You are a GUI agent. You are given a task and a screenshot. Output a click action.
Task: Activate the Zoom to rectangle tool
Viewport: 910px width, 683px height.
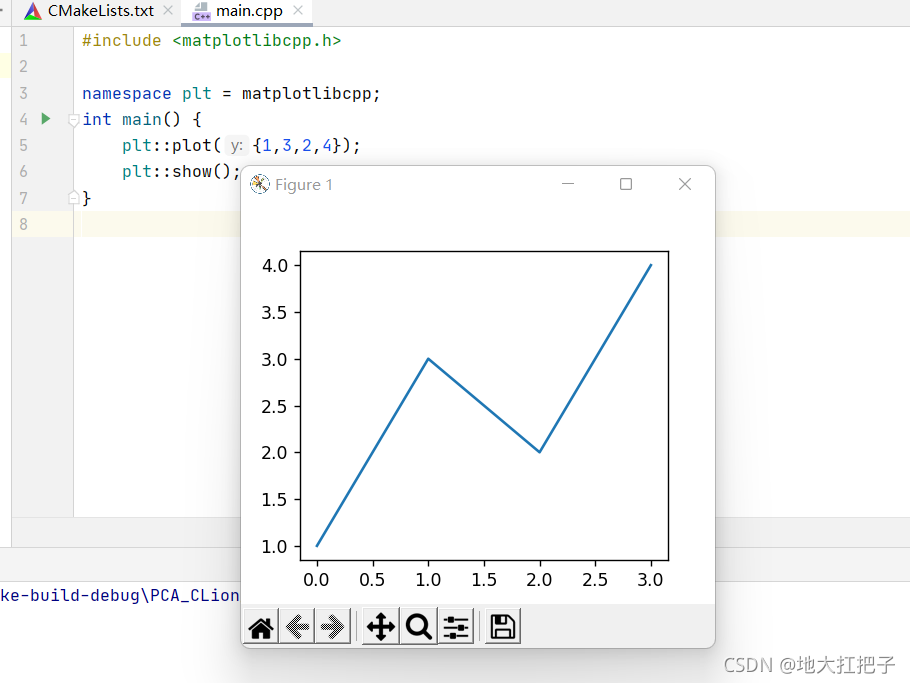click(x=418, y=627)
